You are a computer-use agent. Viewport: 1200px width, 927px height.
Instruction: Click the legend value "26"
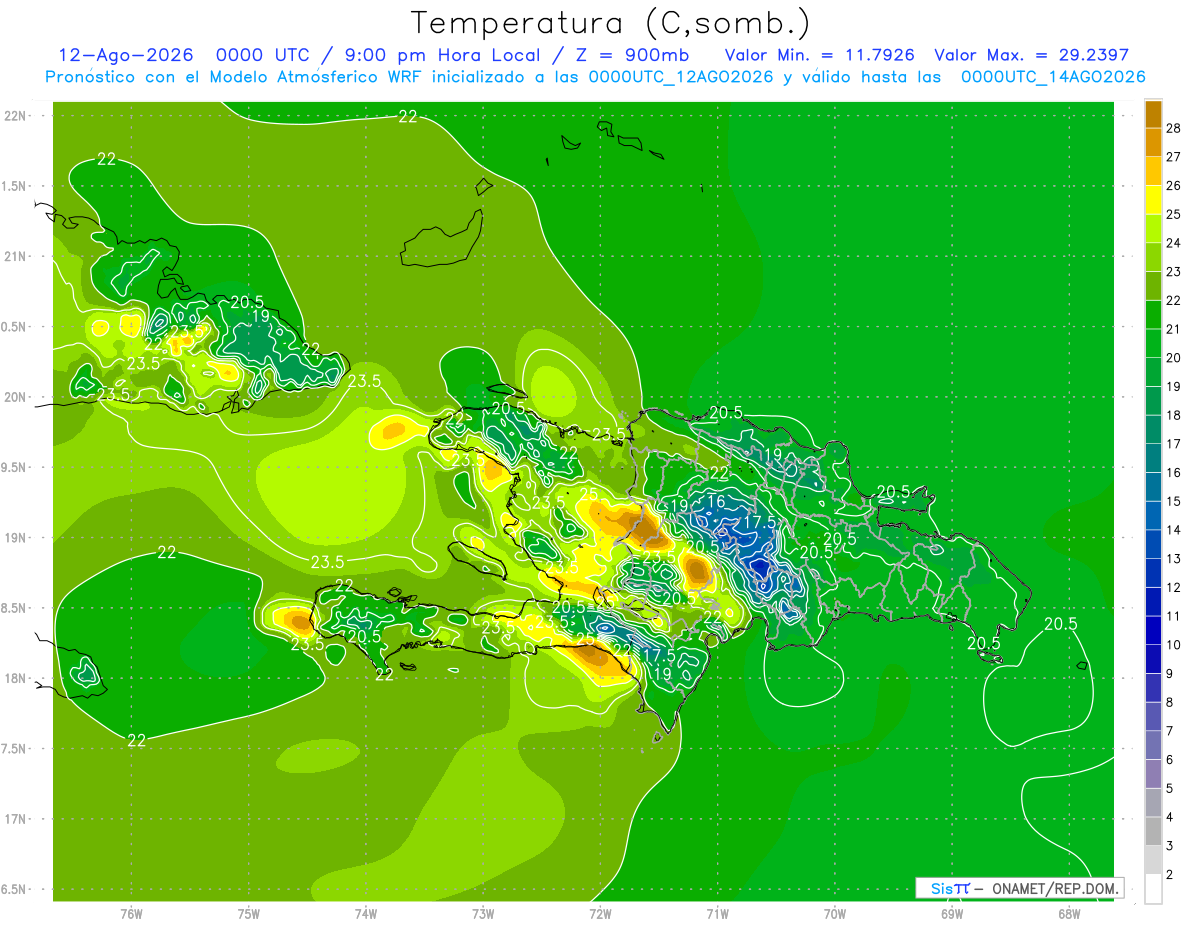(1175, 186)
